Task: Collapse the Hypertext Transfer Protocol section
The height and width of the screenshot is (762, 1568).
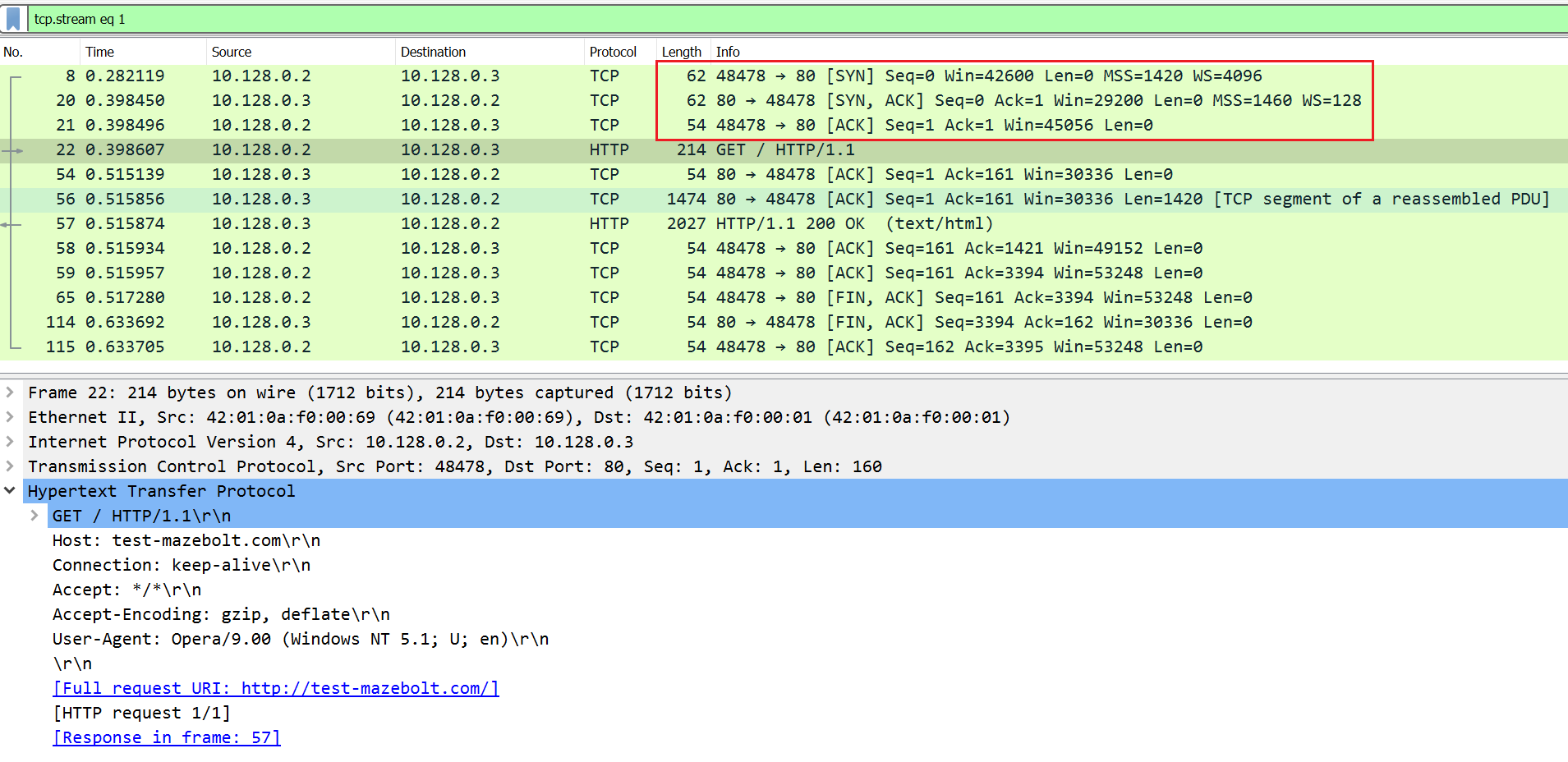Action: coord(10,491)
